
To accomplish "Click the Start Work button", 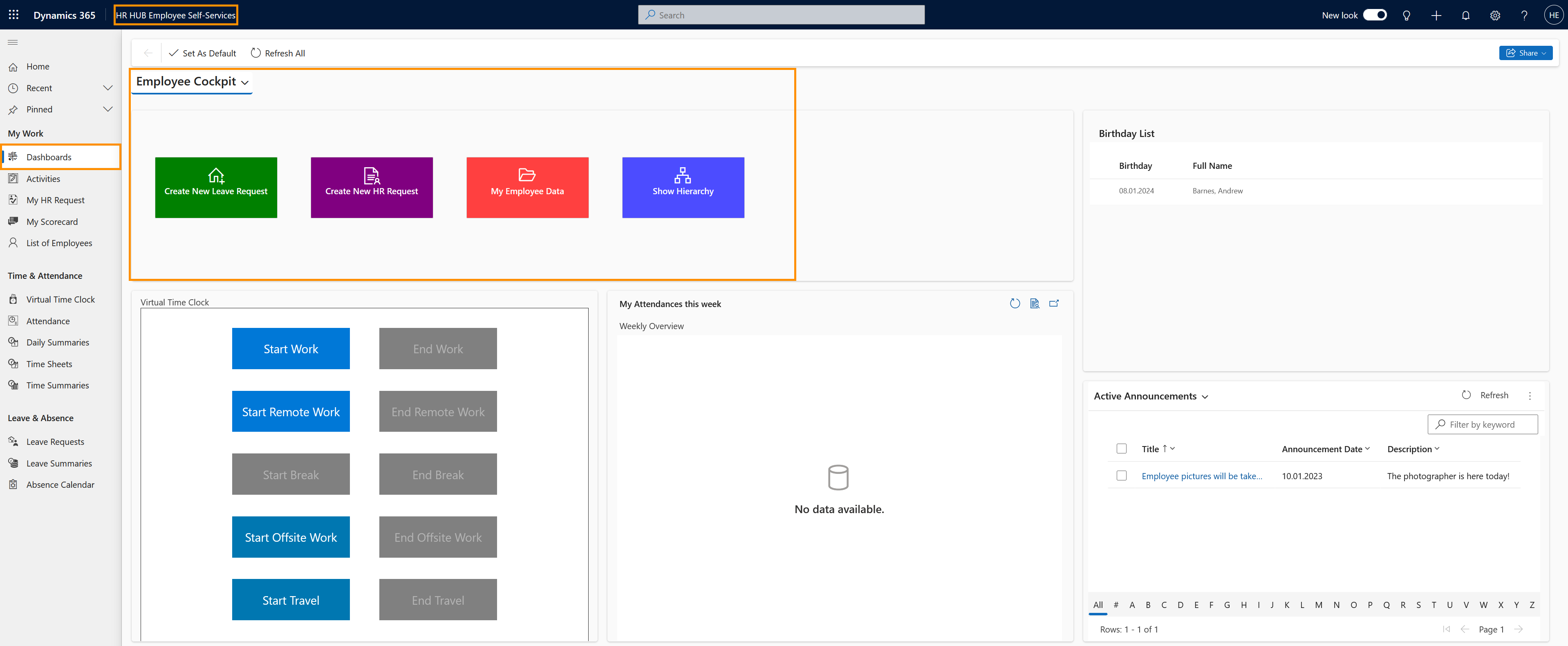I will [291, 349].
